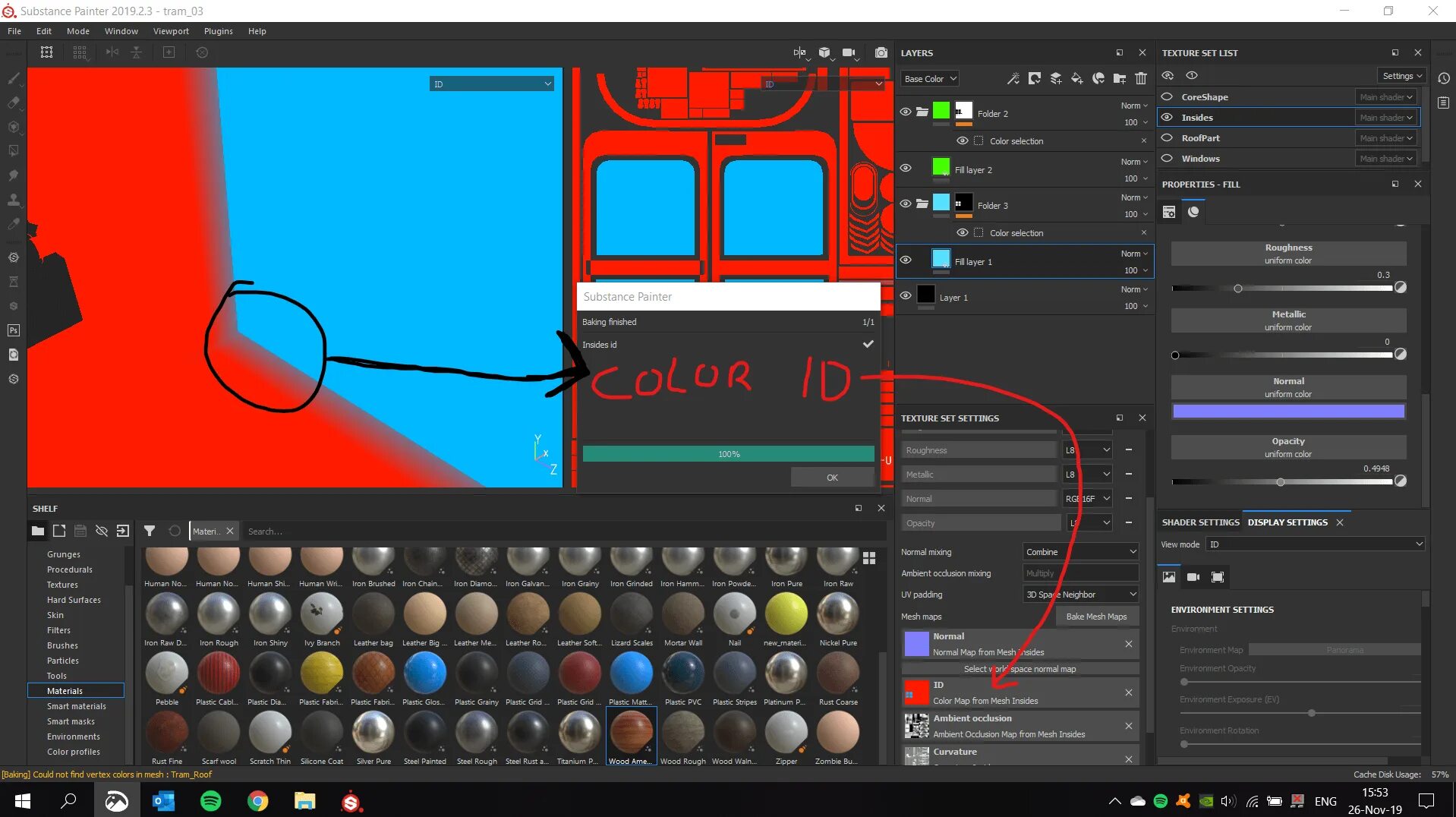The image size is (1456, 817).
Task: Click the Bake Mesh Maps button
Action: coord(1096,616)
